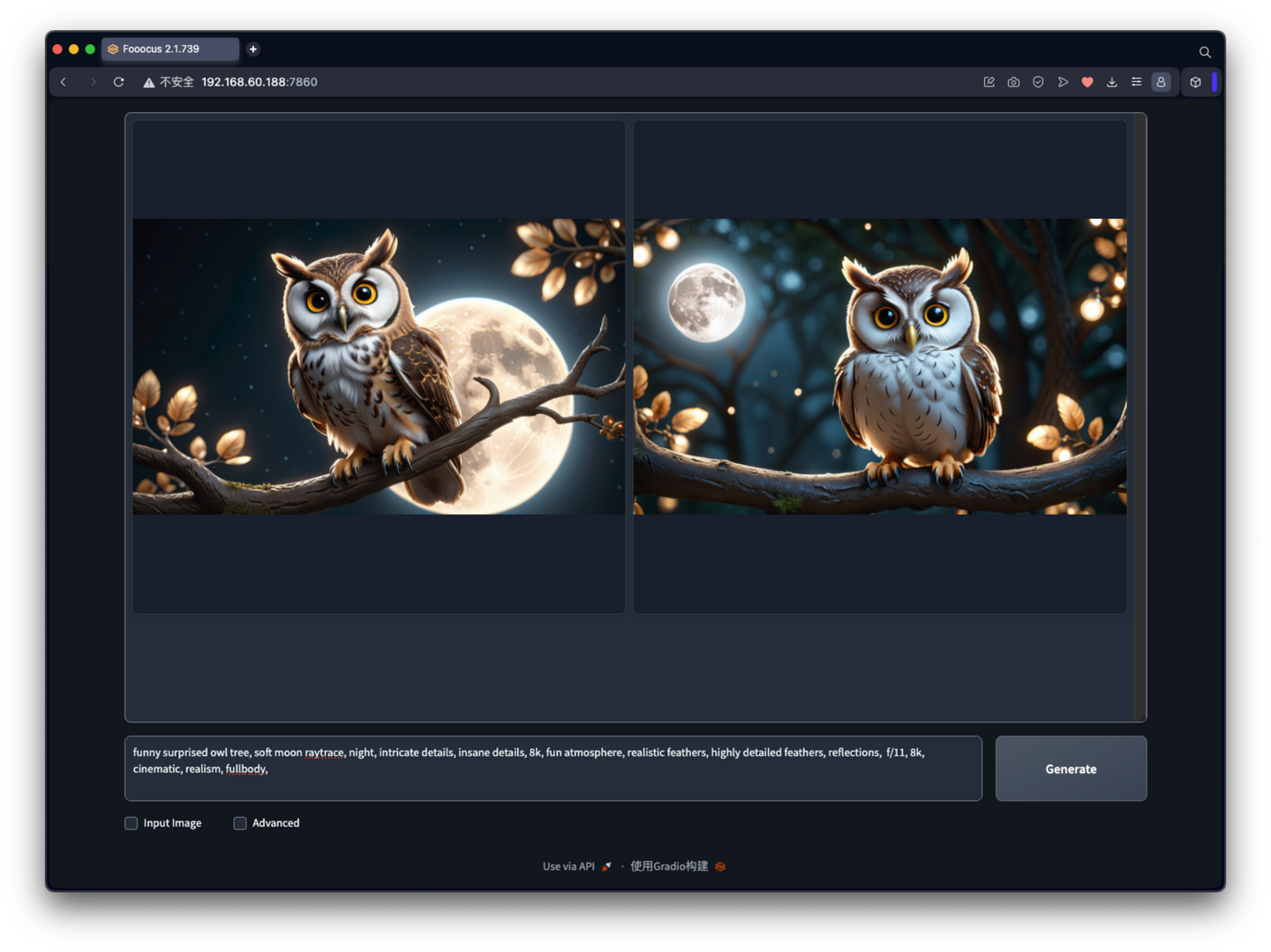Open the extensions cube icon
The height and width of the screenshot is (952, 1271).
click(1195, 81)
